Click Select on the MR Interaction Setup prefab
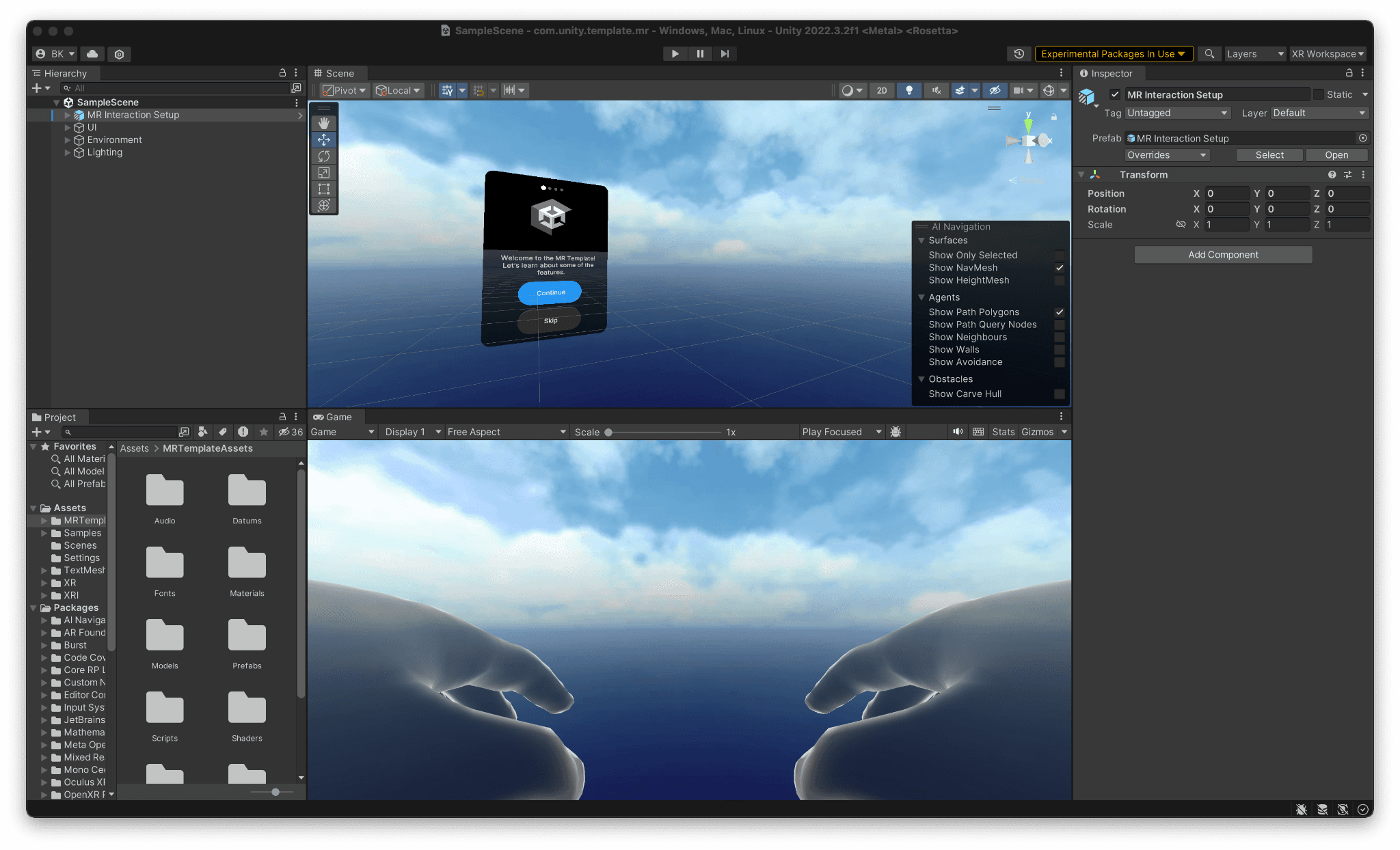The height and width of the screenshot is (850, 1400). [1269, 154]
